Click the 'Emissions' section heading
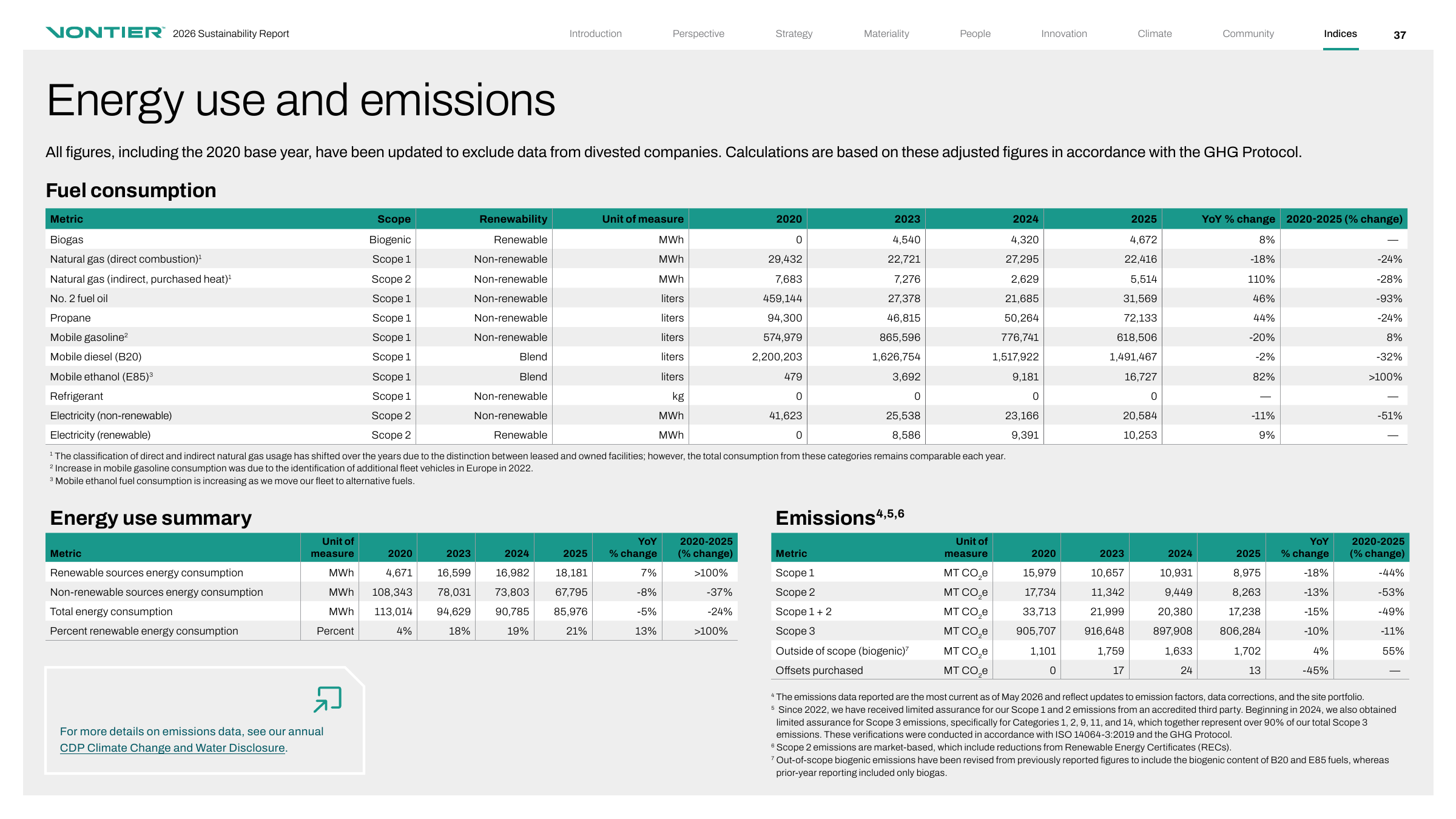This screenshot has height=819, width=1456. [x=840, y=517]
